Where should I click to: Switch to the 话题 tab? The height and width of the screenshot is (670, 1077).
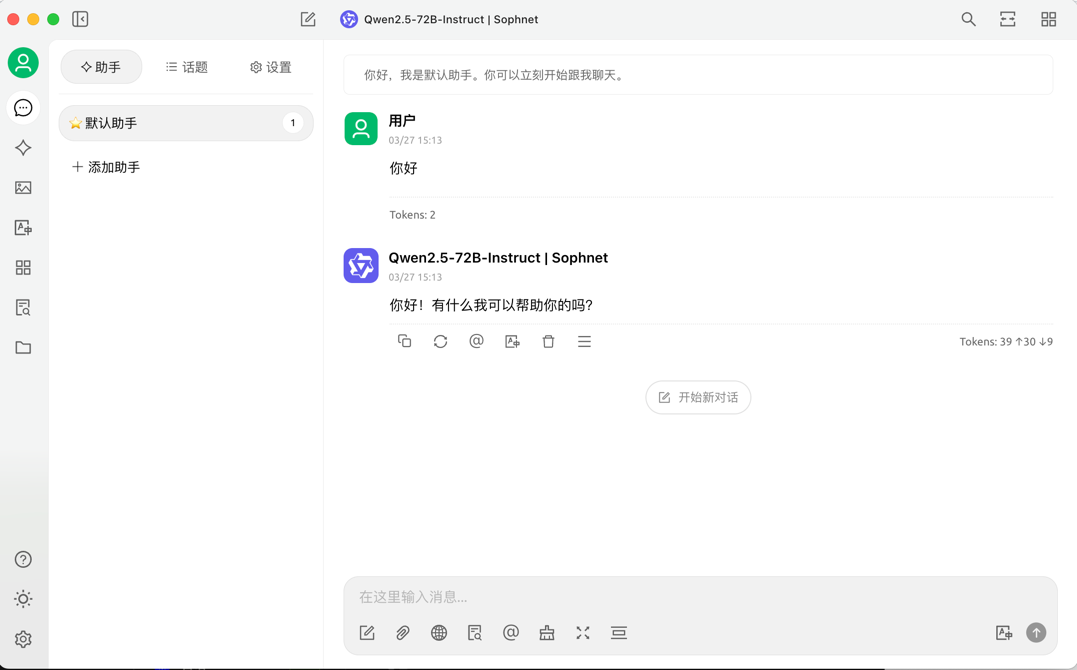[187, 67]
